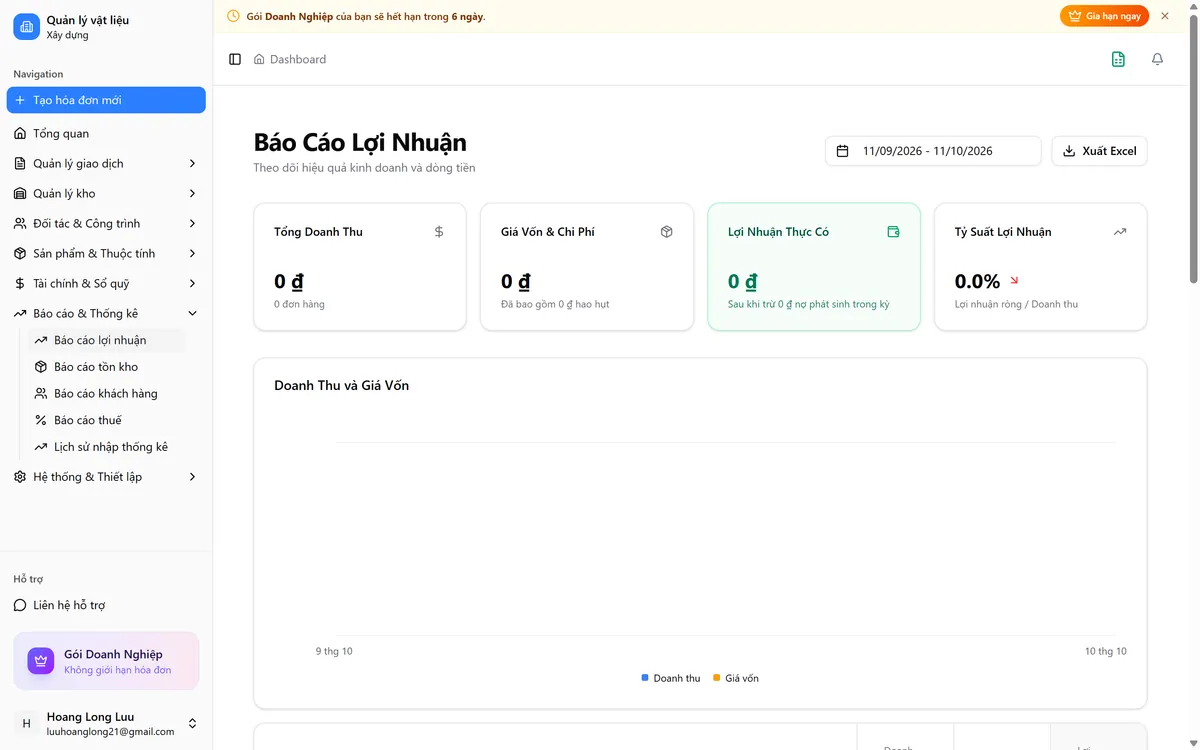Select Báo cáo lợi nhuận submenu item
This screenshot has width=1200, height=750.
point(108,340)
